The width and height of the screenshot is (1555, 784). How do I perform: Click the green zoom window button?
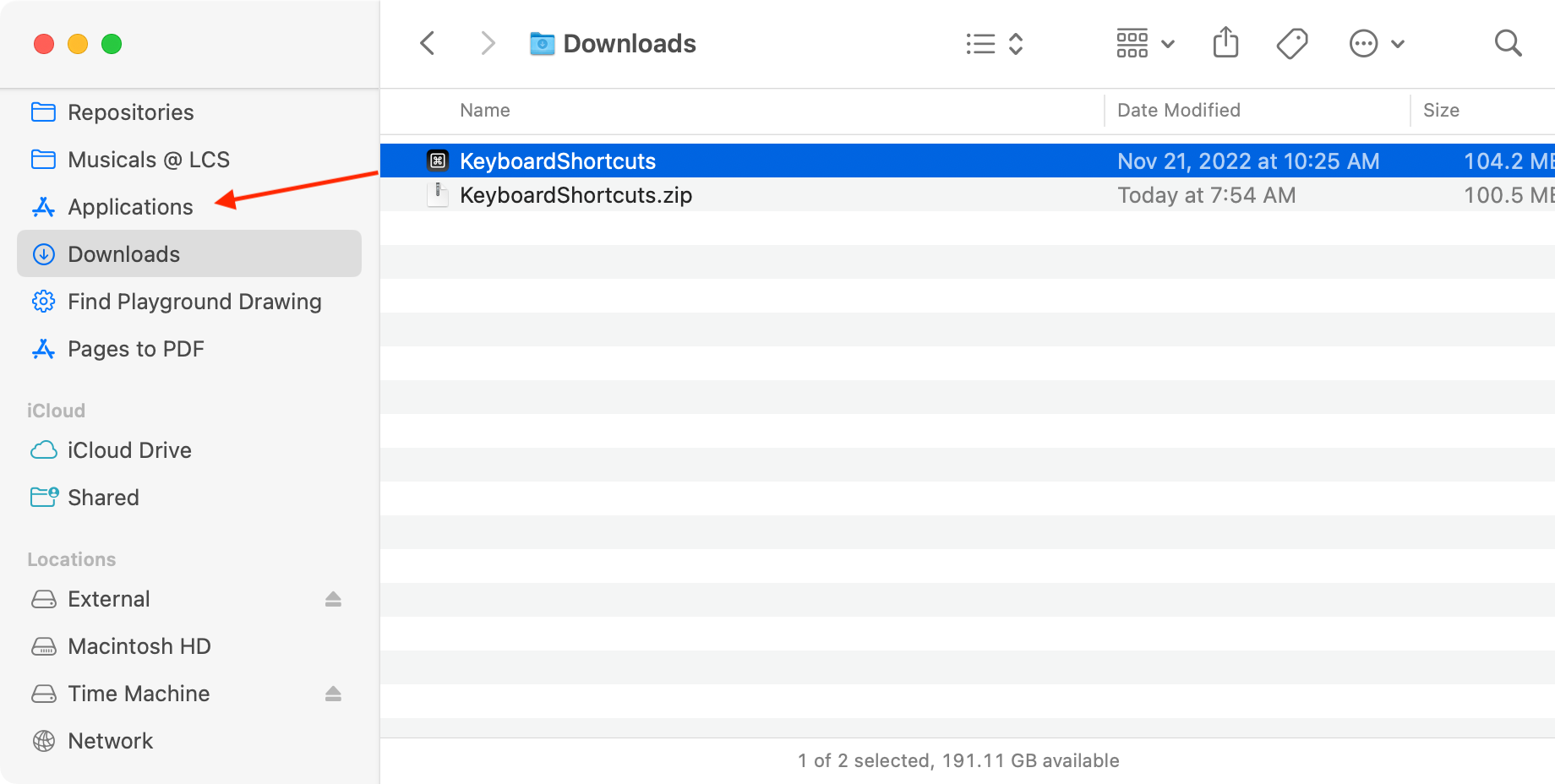tap(112, 44)
